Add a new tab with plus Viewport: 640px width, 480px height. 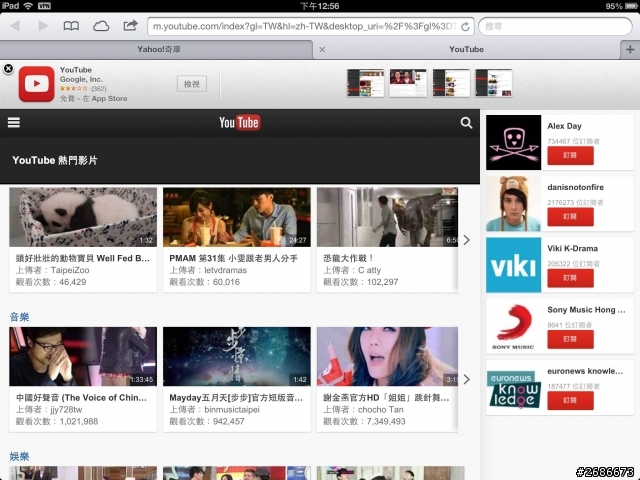[x=630, y=49]
